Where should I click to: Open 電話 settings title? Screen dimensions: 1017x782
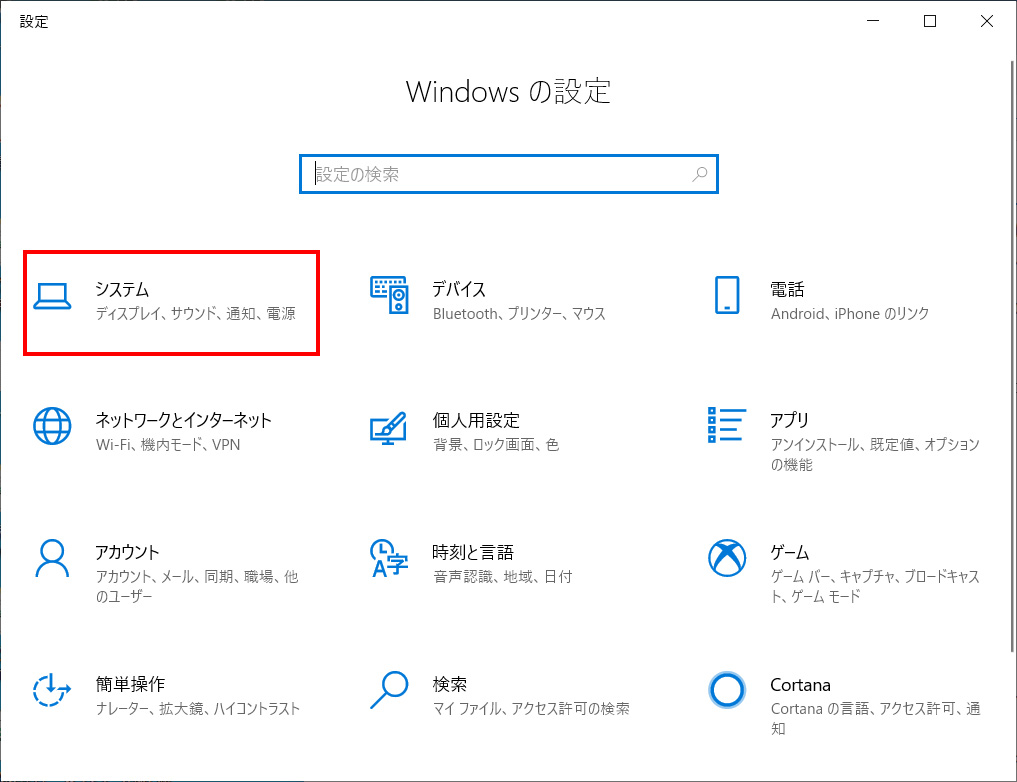click(787, 289)
